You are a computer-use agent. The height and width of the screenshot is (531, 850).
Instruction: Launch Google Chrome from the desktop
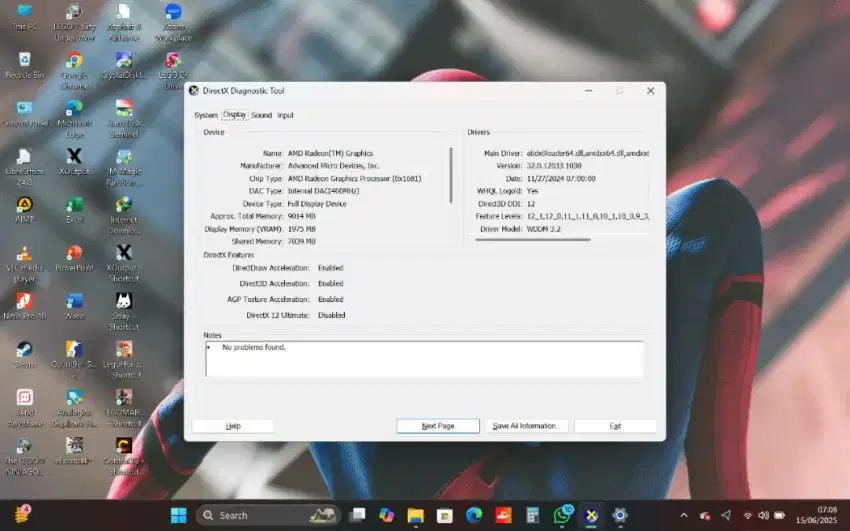coord(74,70)
